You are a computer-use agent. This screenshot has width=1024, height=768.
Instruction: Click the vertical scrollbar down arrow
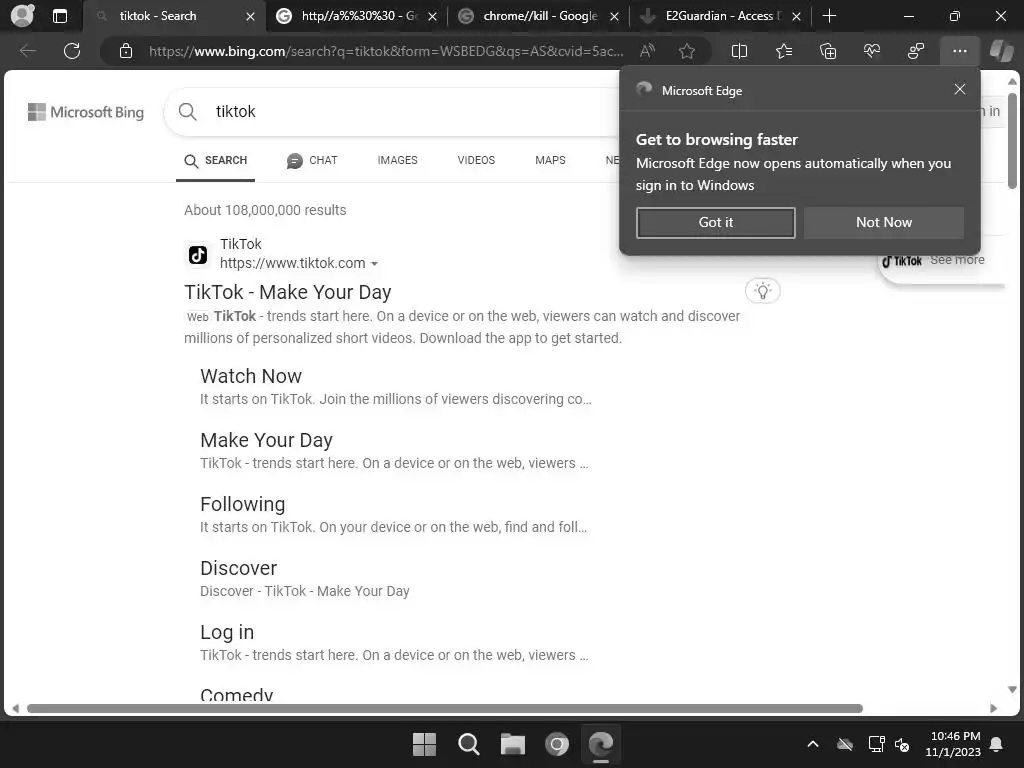[x=1012, y=690]
